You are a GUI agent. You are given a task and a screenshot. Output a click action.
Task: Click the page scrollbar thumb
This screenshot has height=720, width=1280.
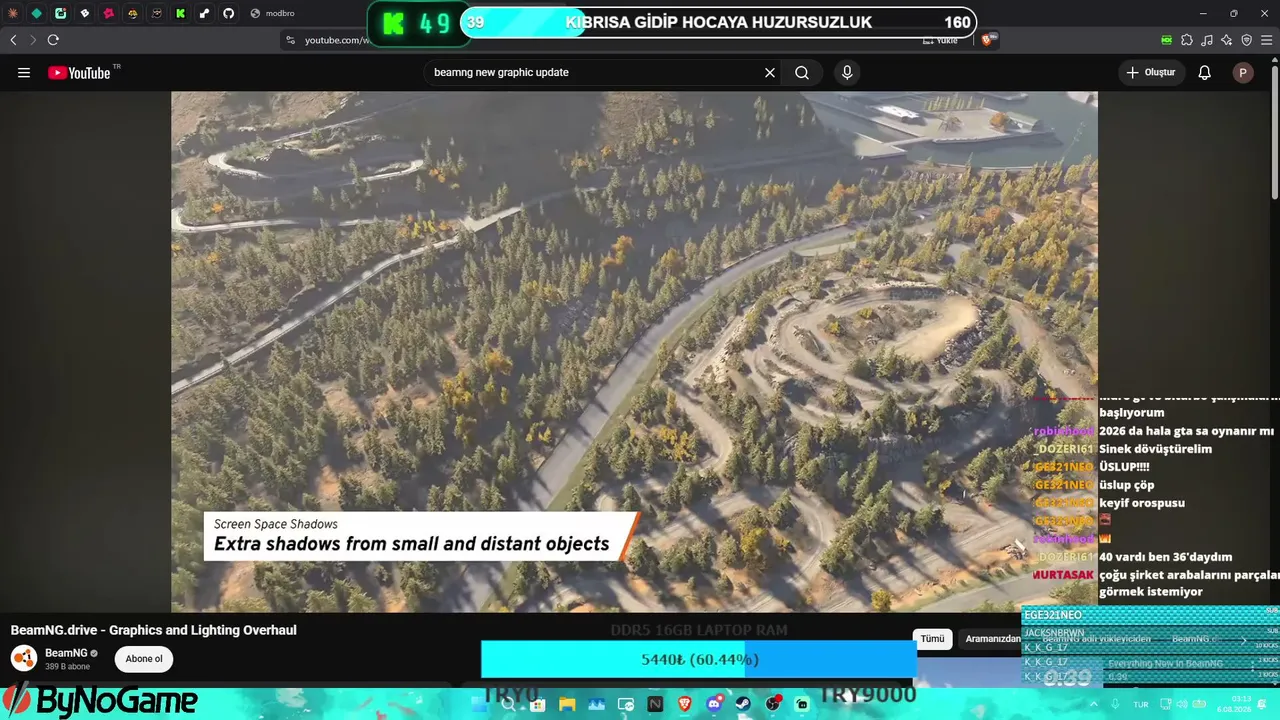coord(1274,130)
